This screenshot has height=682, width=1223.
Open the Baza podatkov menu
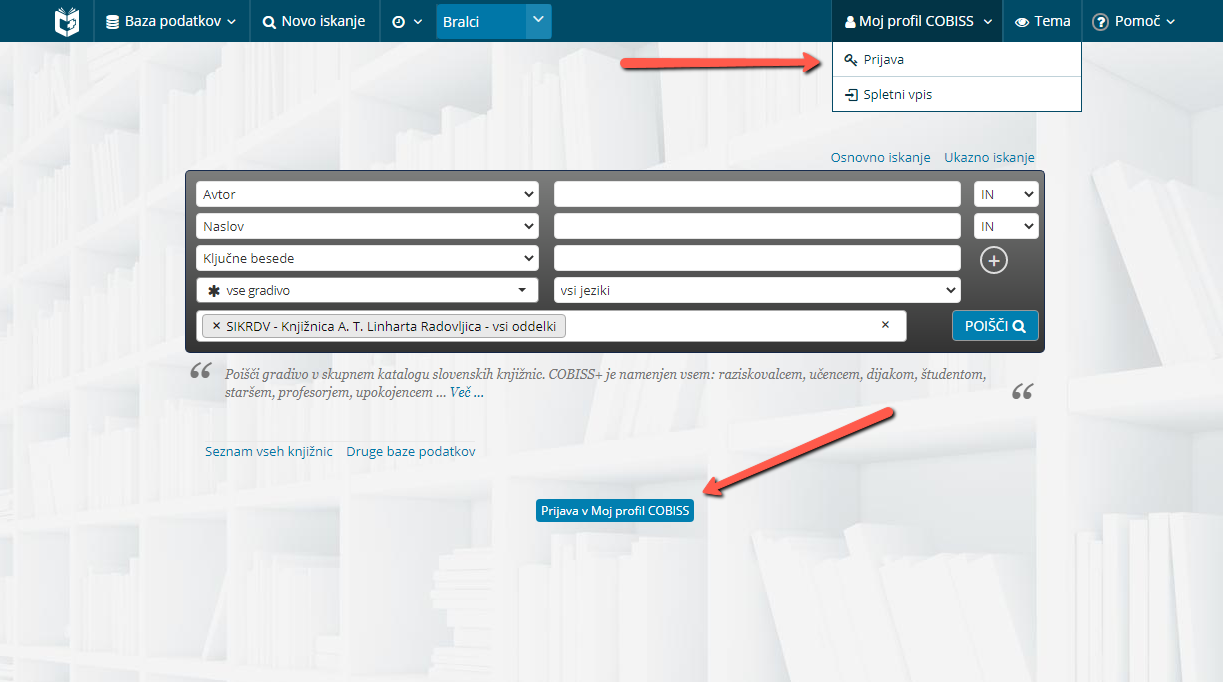tap(170, 21)
